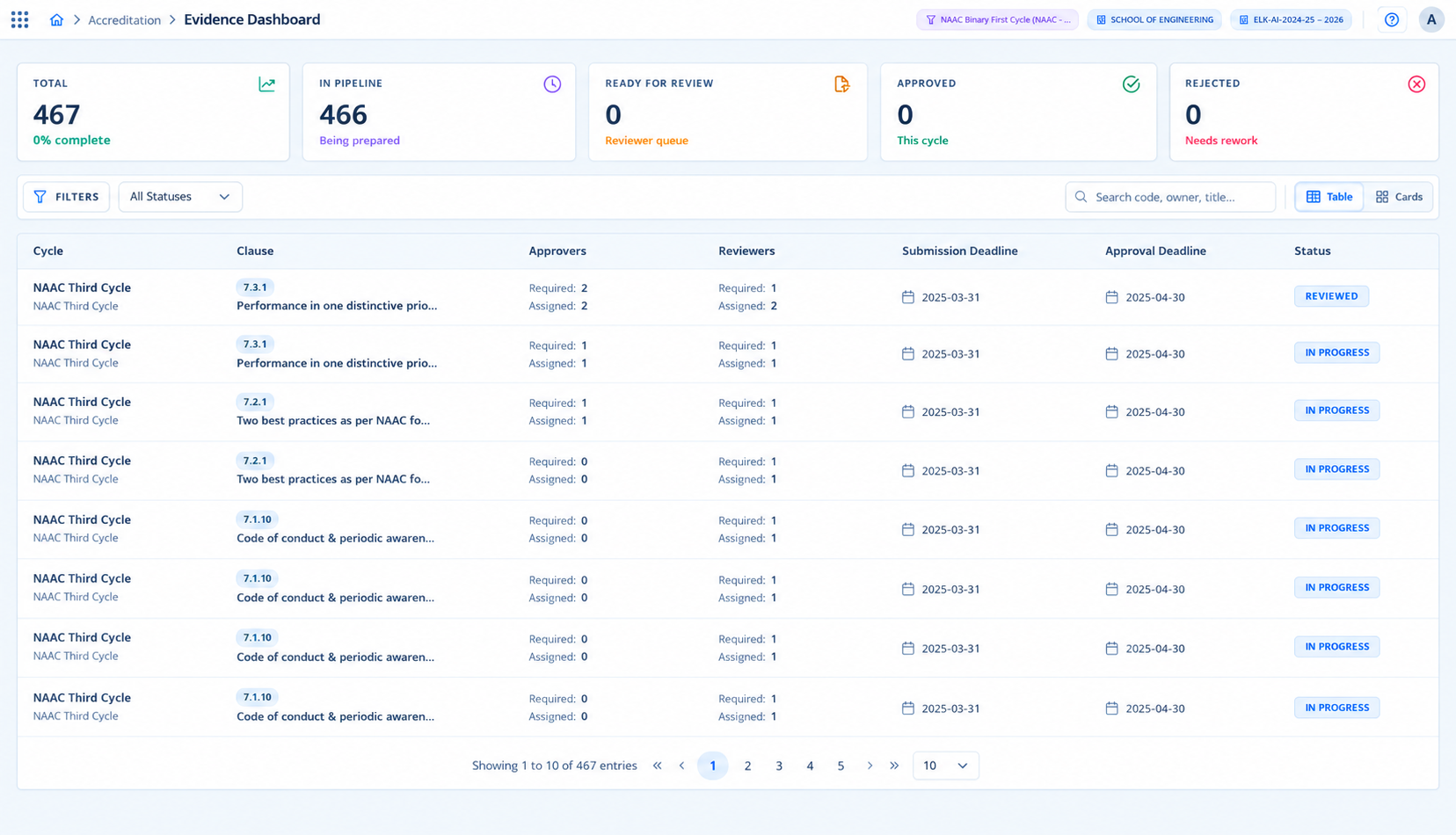Click the Showing 1 to 10 of 467 entries text

coord(555,766)
